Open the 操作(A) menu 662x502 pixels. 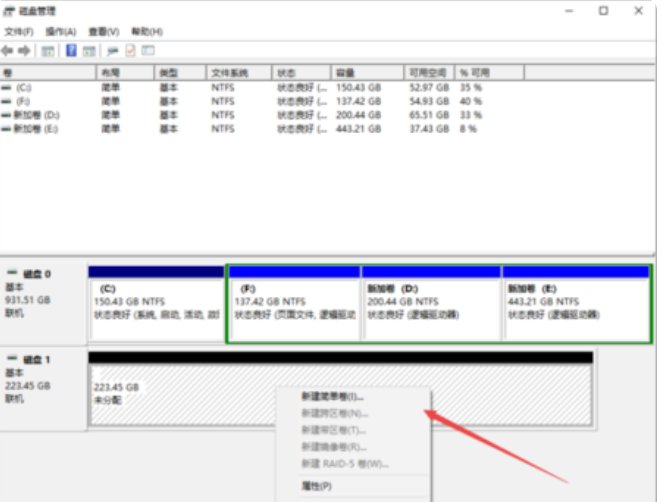click(x=61, y=32)
